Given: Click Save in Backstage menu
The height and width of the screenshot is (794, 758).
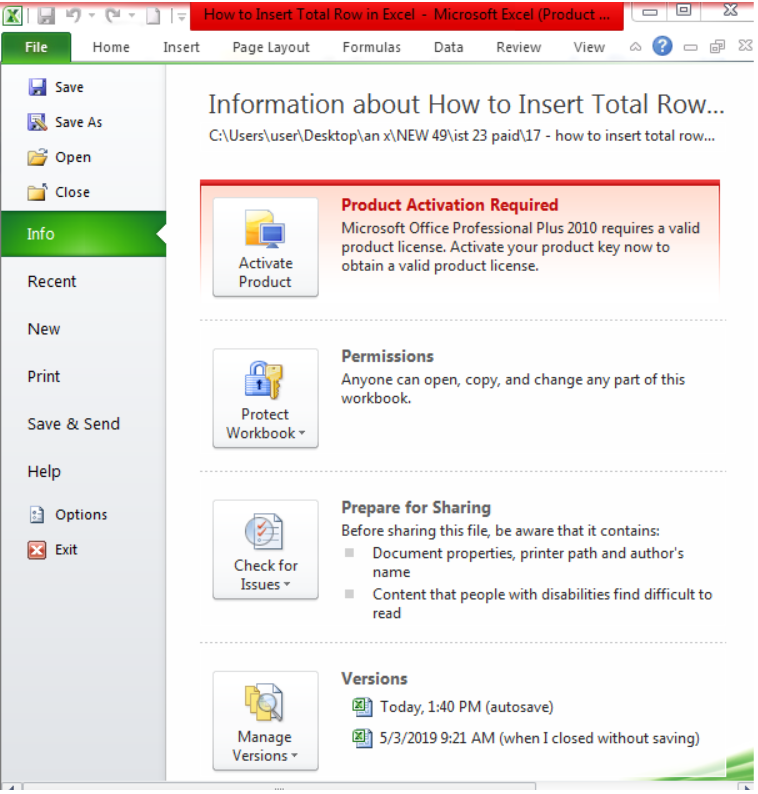Looking at the screenshot, I should [56, 87].
